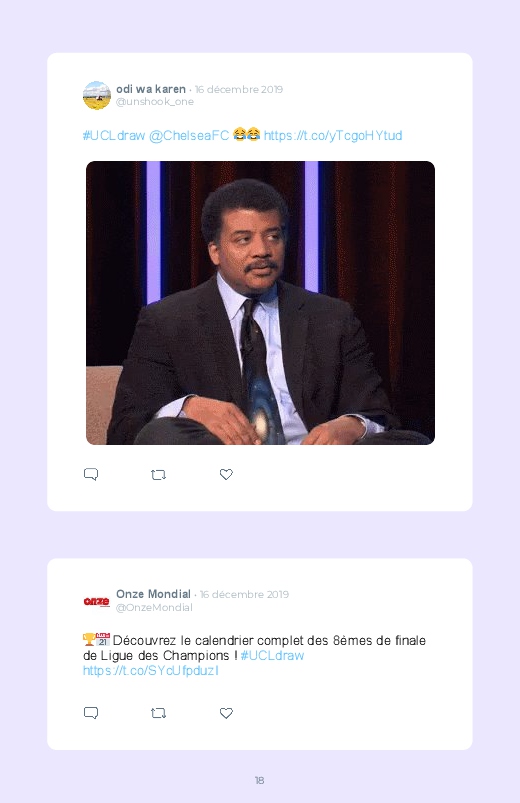Click Onze Mondial tweet's 16 décembre 2019 date
The width and height of the screenshot is (520, 803).
coord(244,594)
